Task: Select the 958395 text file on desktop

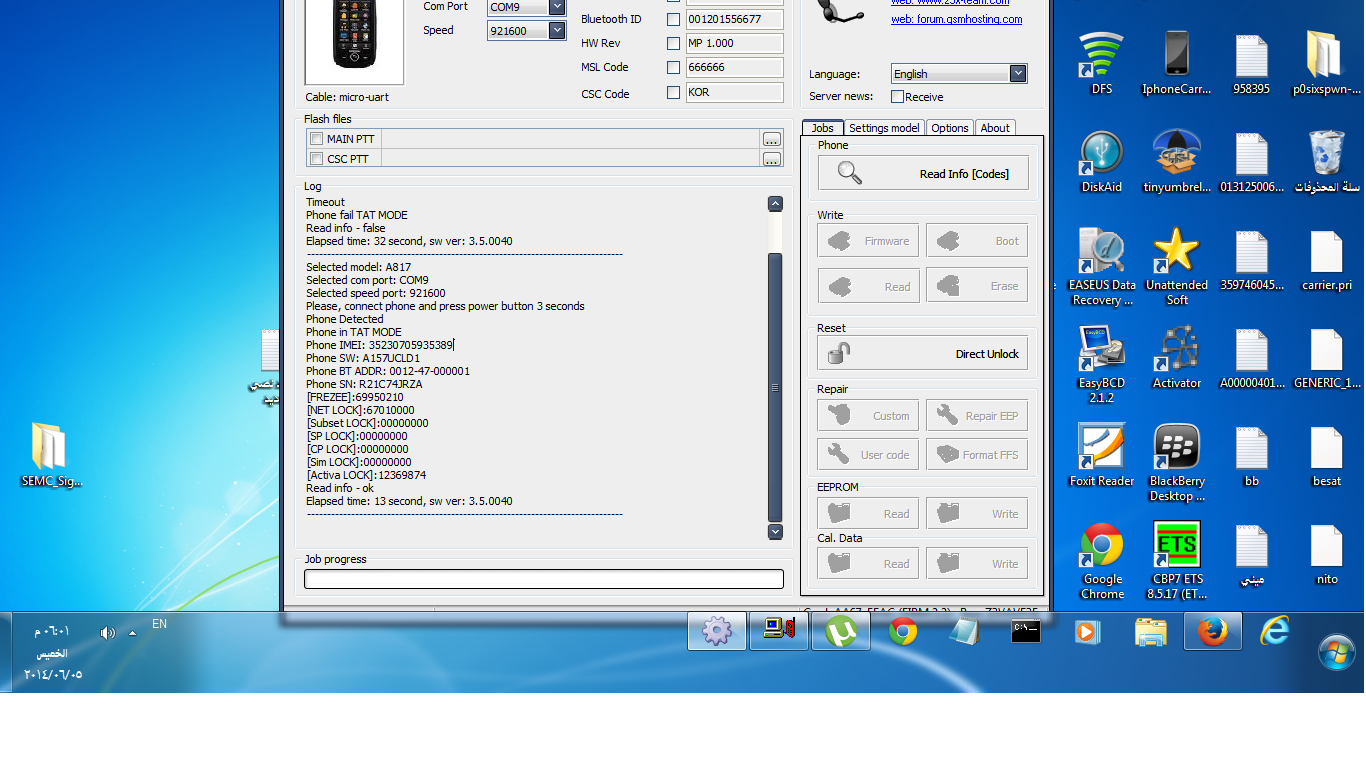Action: click(x=1252, y=62)
